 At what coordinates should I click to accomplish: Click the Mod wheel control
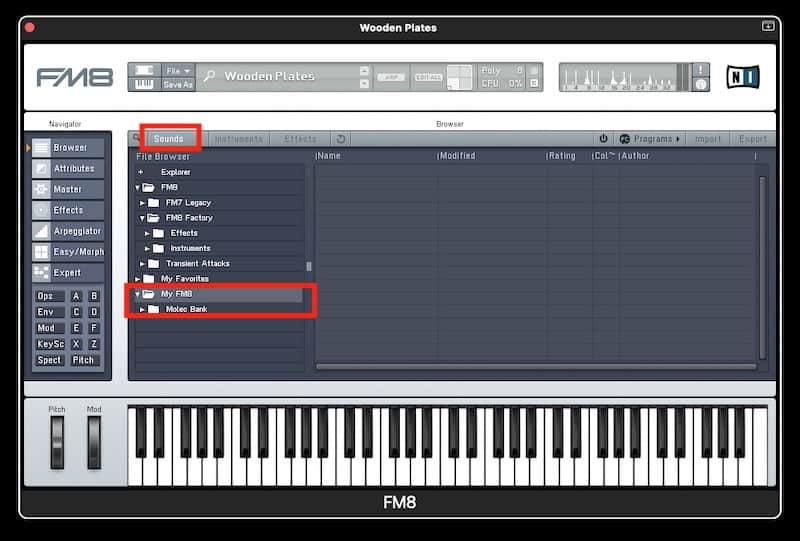(94, 442)
